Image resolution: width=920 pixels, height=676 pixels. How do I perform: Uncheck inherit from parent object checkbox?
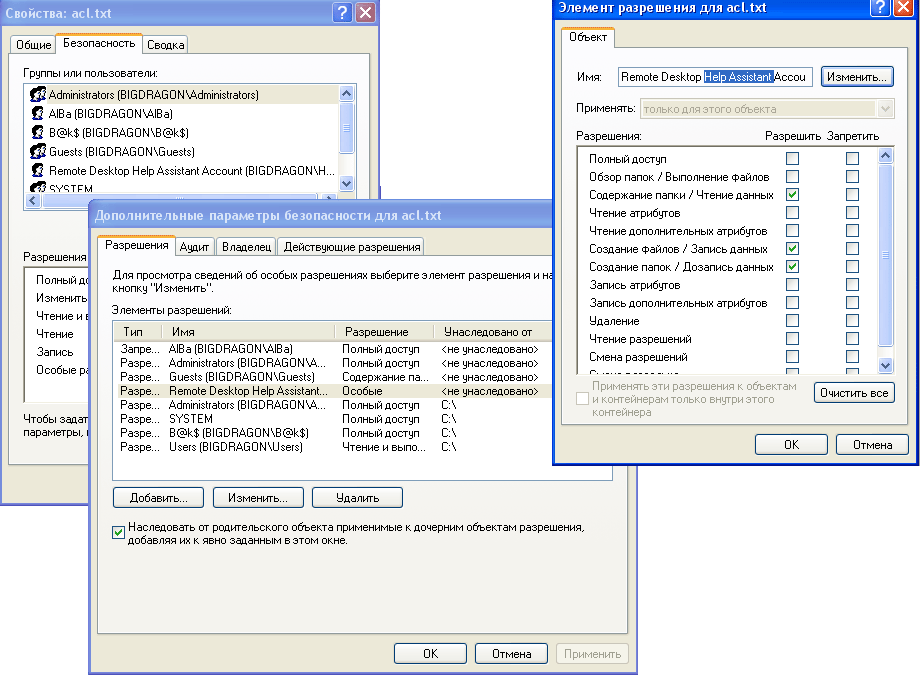point(119,533)
